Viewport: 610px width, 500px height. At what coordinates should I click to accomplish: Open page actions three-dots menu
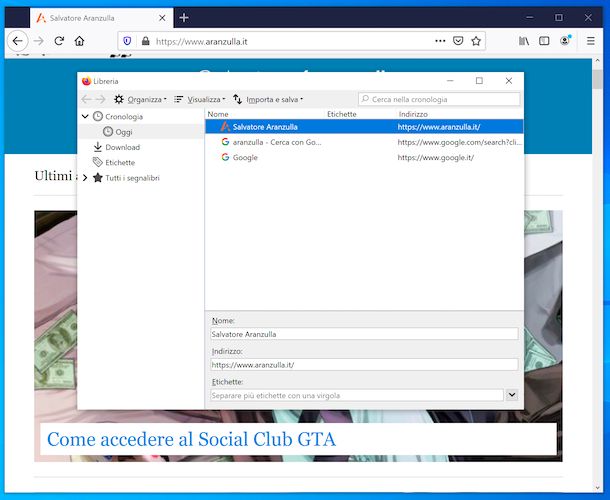440,41
